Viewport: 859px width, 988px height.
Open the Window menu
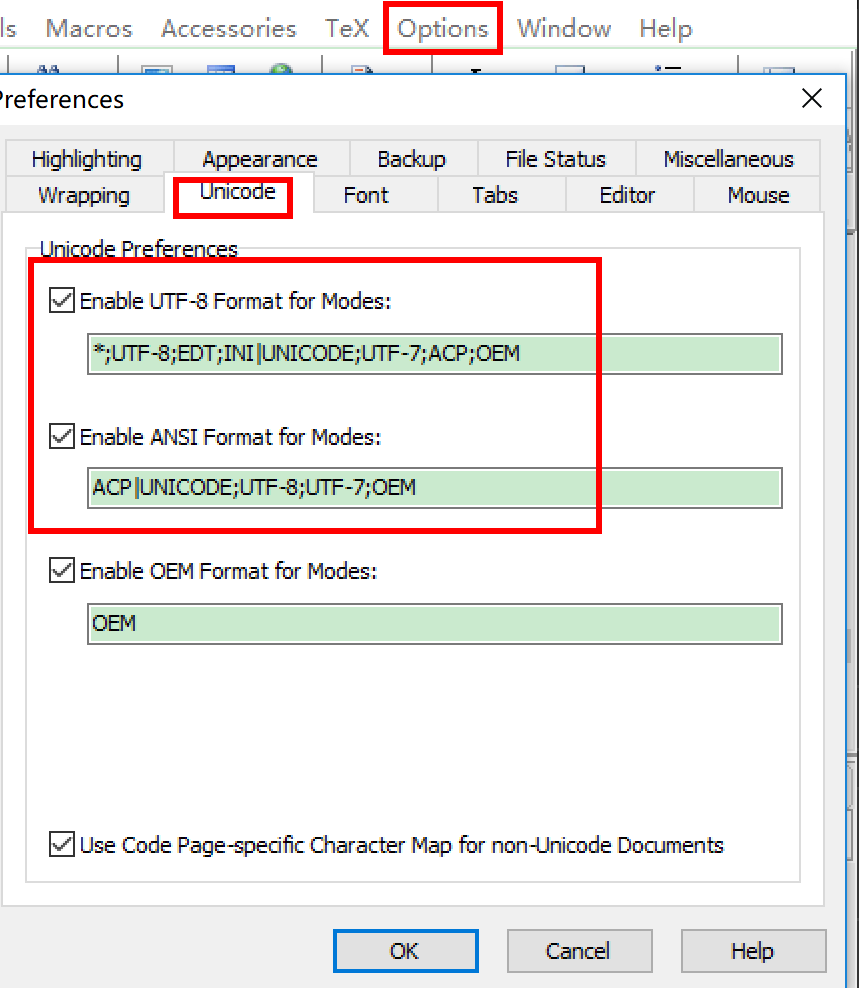(x=564, y=29)
